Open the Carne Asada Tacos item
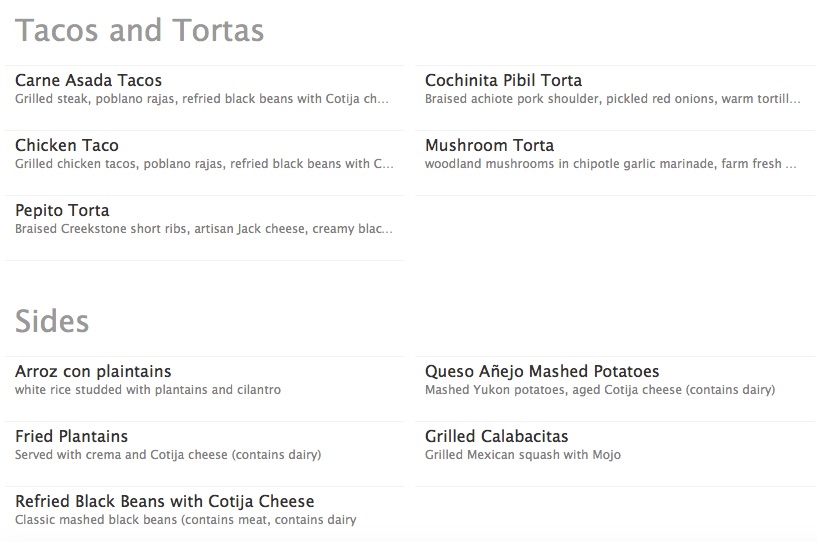 (88, 81)
